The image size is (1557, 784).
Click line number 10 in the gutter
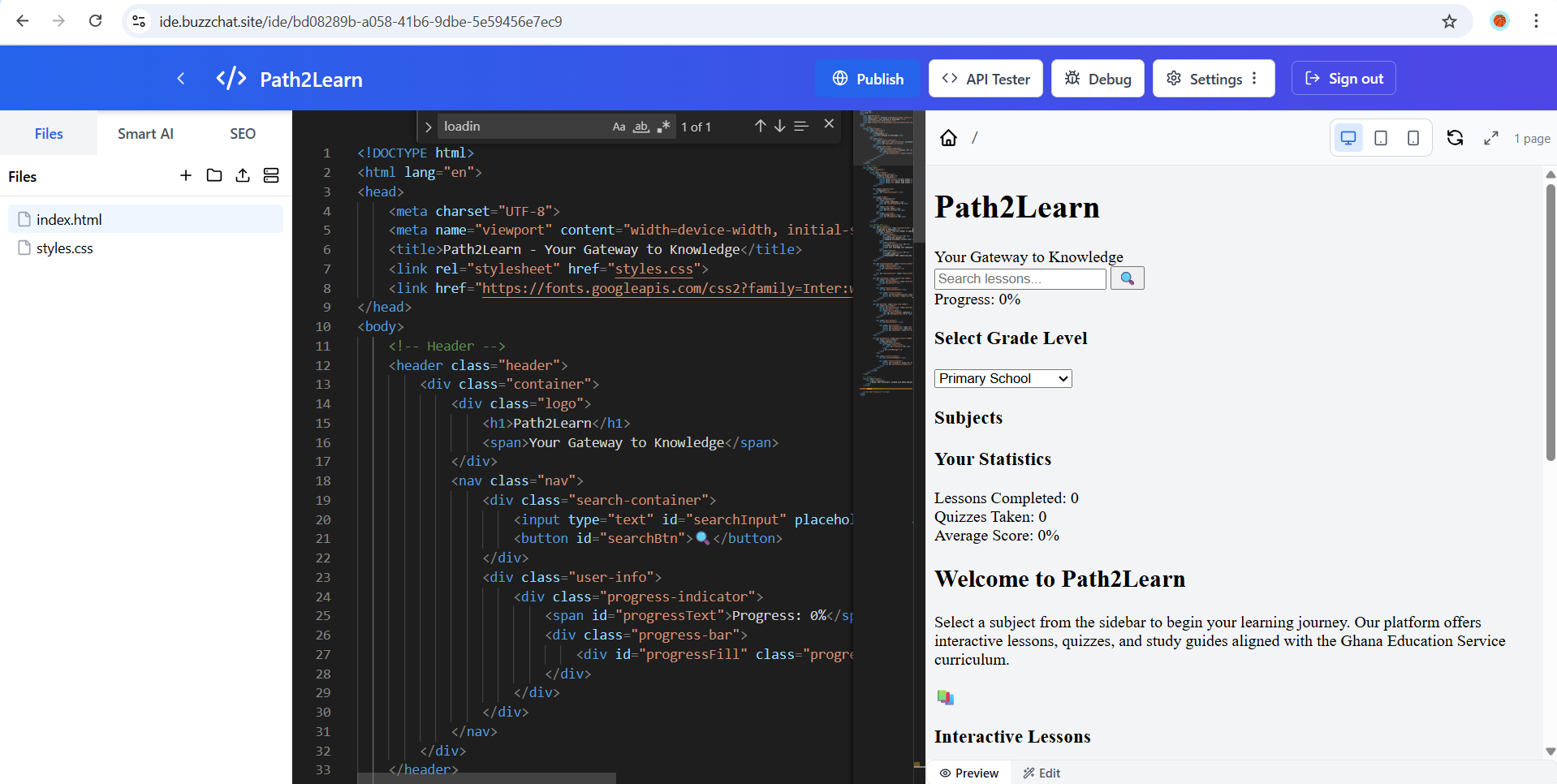tap(323, 326)
